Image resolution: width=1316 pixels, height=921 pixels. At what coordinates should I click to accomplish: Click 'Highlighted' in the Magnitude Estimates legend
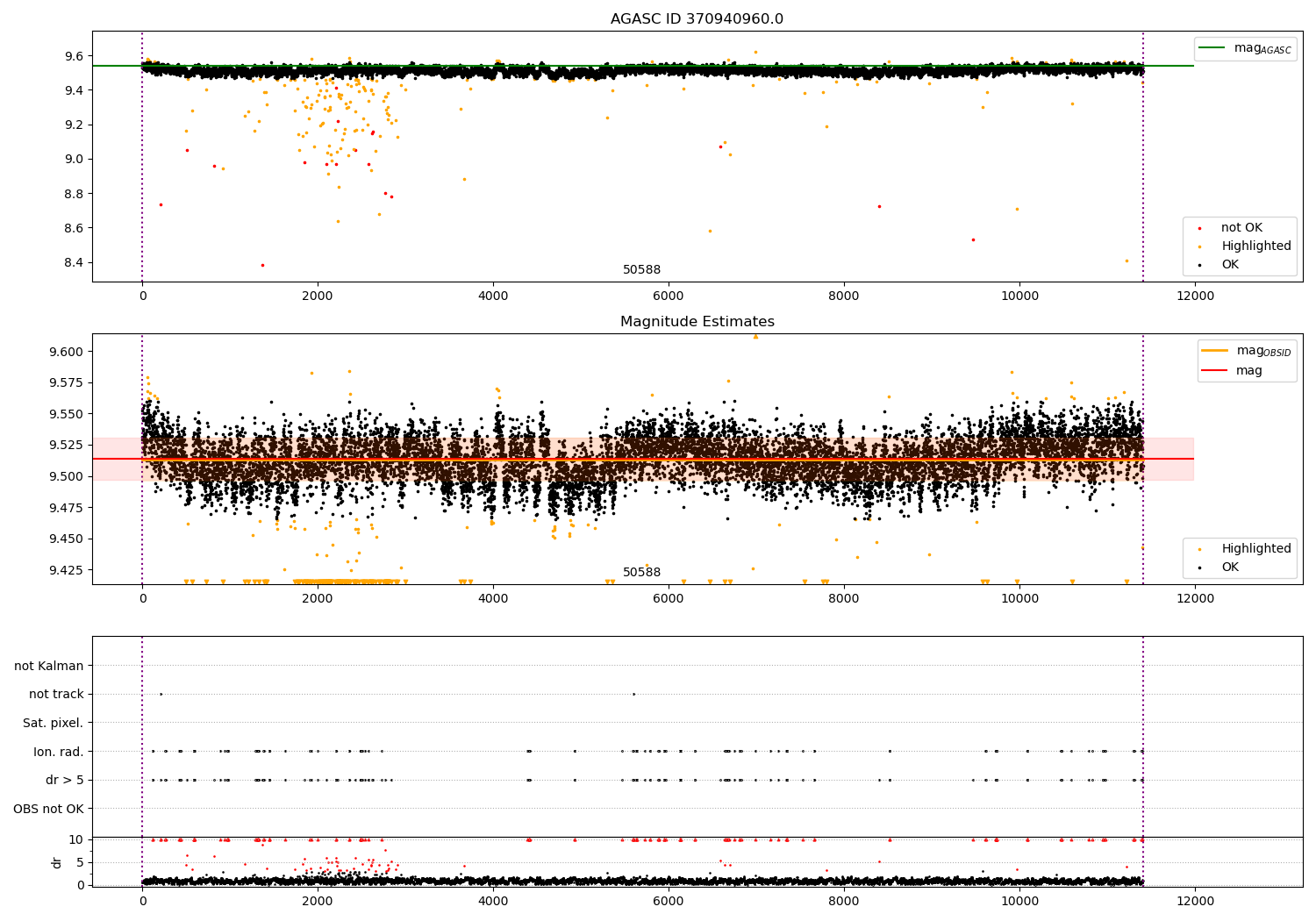1255,549
